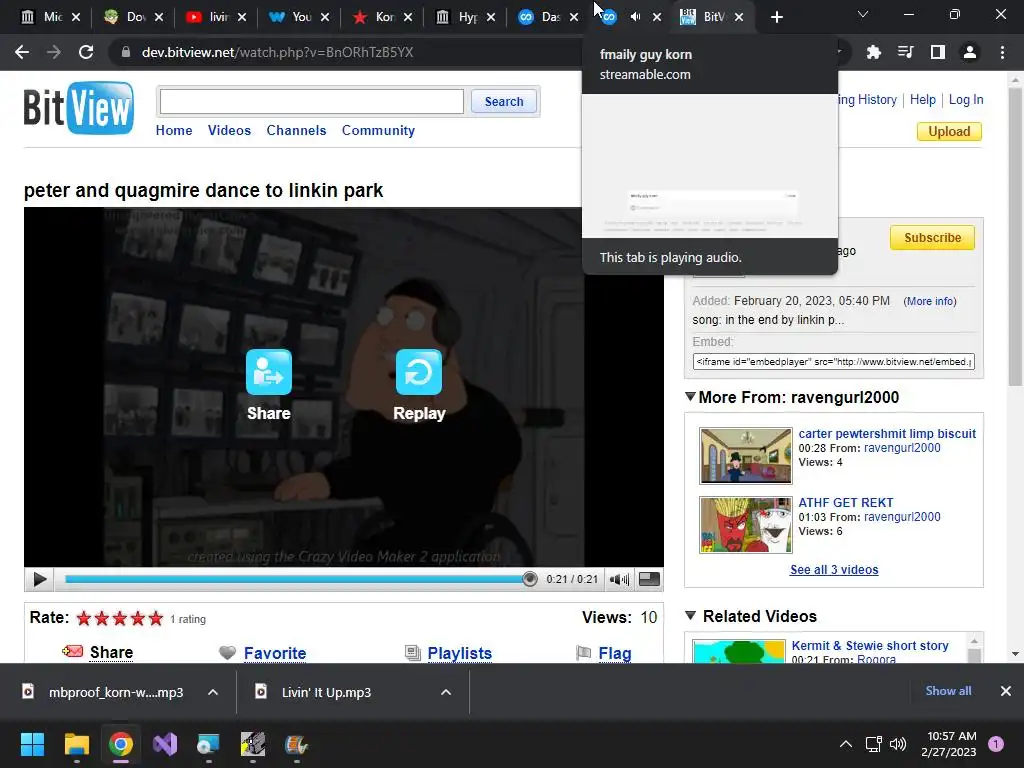
Task: Click the Search button
Action: [x=504, y=101]
